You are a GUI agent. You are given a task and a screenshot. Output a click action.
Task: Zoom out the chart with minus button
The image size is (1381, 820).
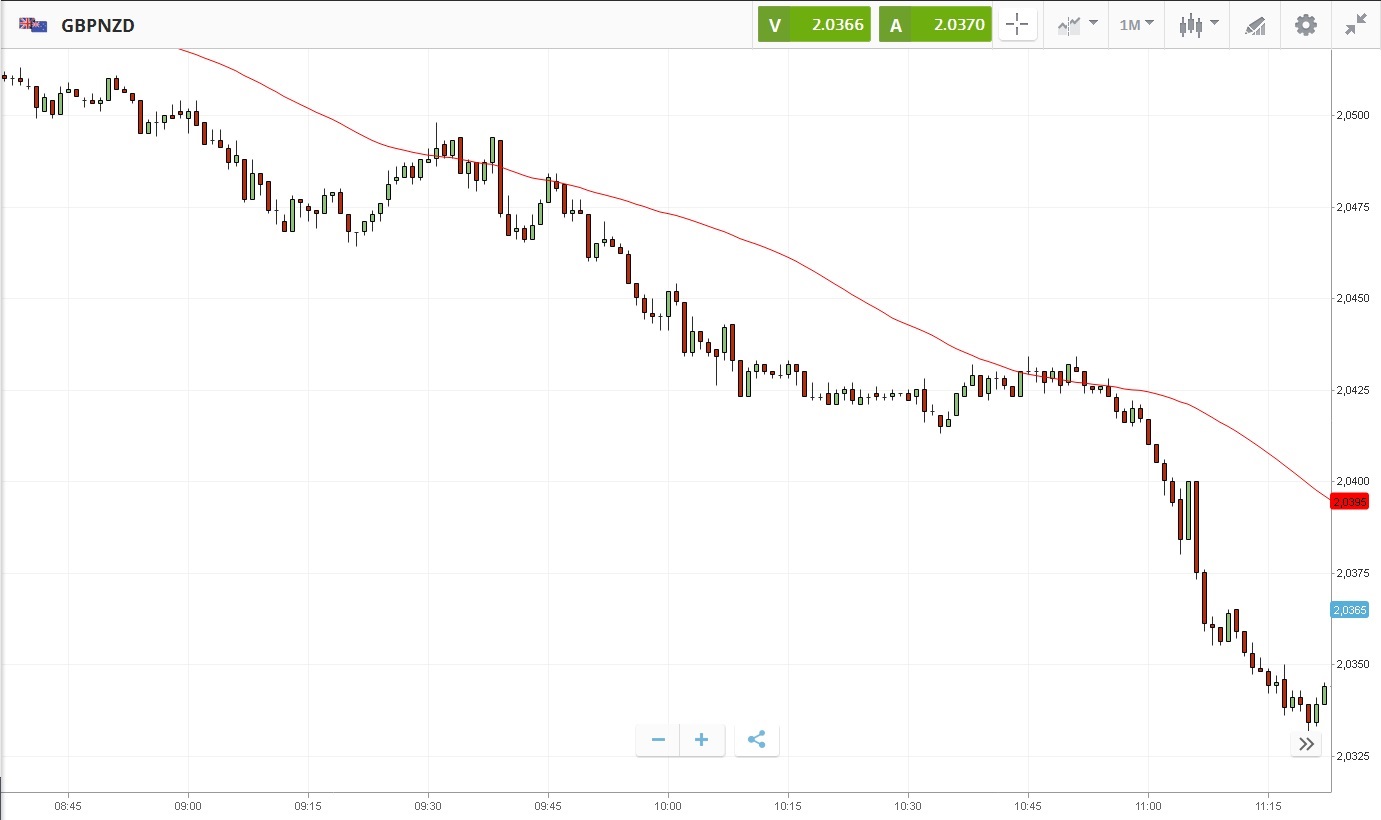[658, 740]
